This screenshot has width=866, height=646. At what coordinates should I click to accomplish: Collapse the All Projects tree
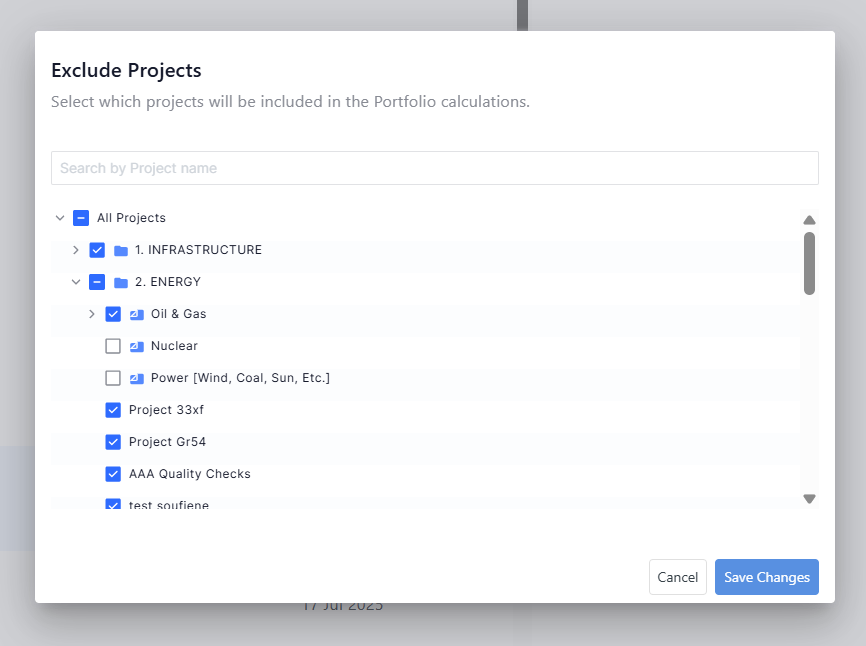(60, 218)
